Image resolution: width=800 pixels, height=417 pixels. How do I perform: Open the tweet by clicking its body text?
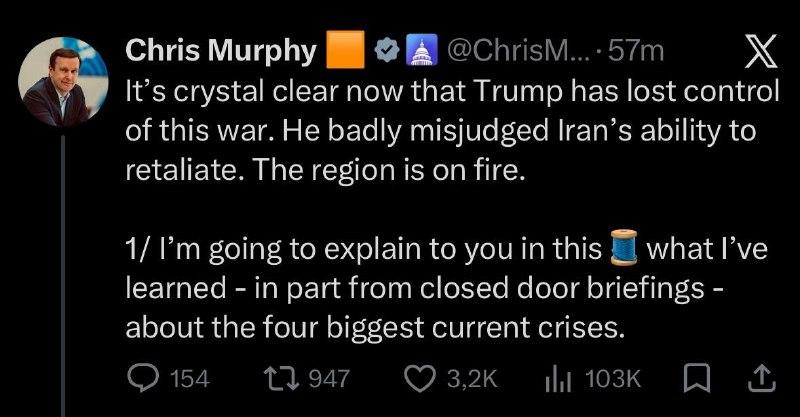click(450, 130)
